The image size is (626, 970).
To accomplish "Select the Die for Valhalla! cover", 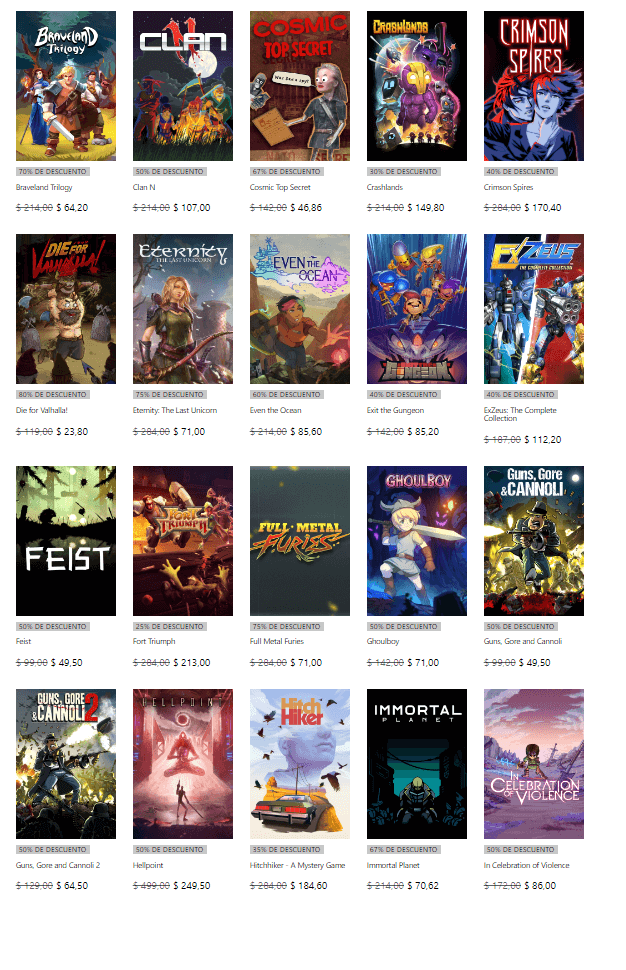I will pyautogui.click(x=66, y=309).
